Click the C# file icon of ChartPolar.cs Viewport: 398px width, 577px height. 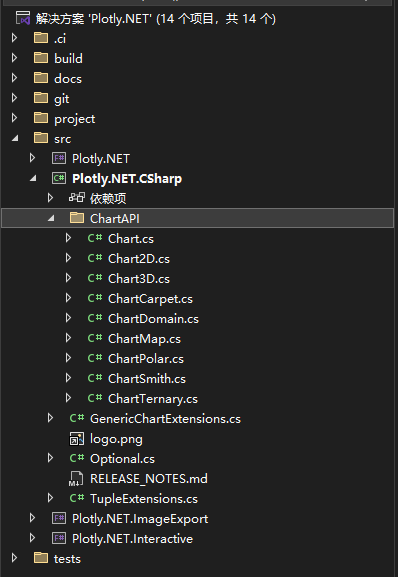point(95,358)
